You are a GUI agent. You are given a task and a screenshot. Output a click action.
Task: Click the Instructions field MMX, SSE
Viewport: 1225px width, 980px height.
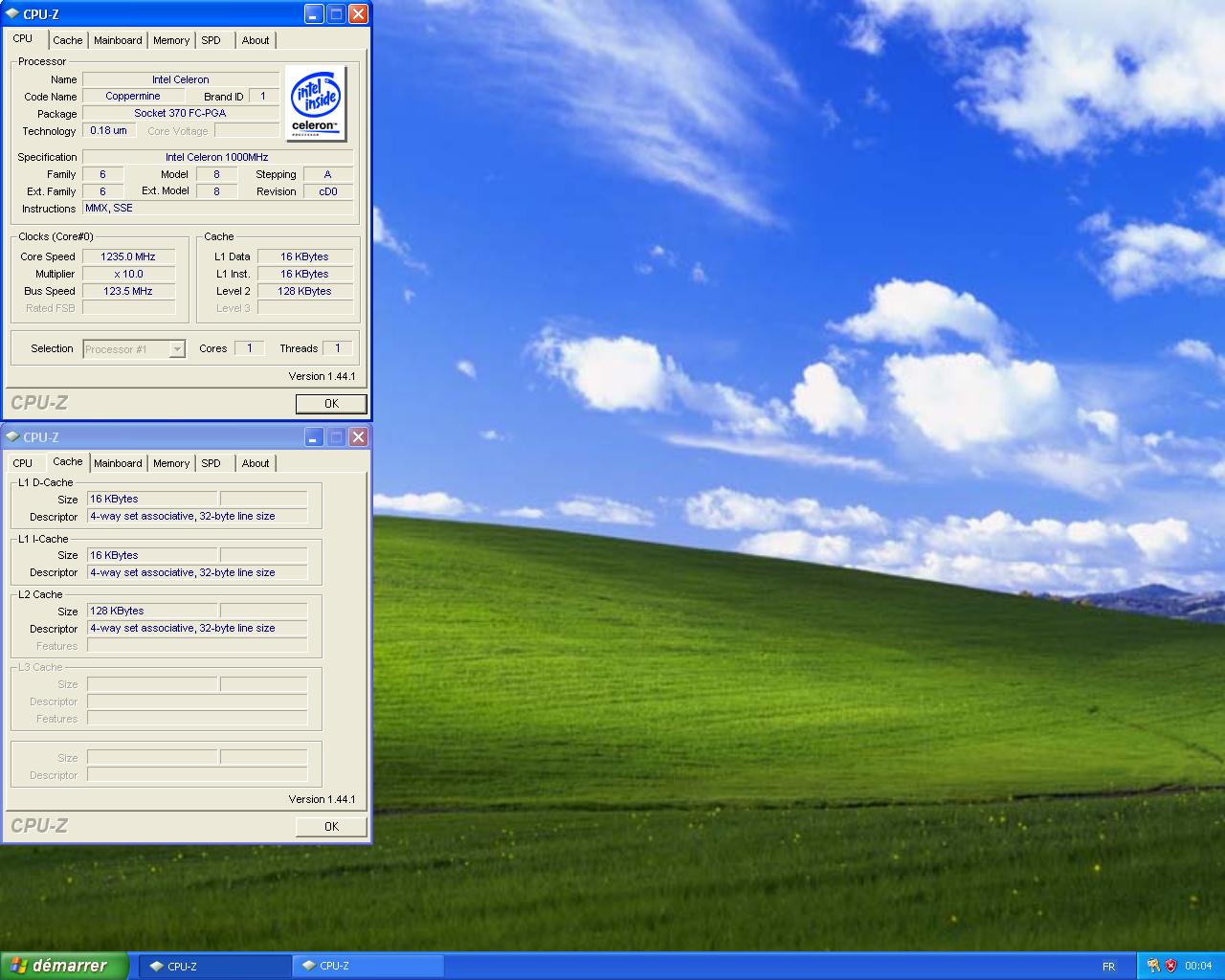[x=217, y=208]
